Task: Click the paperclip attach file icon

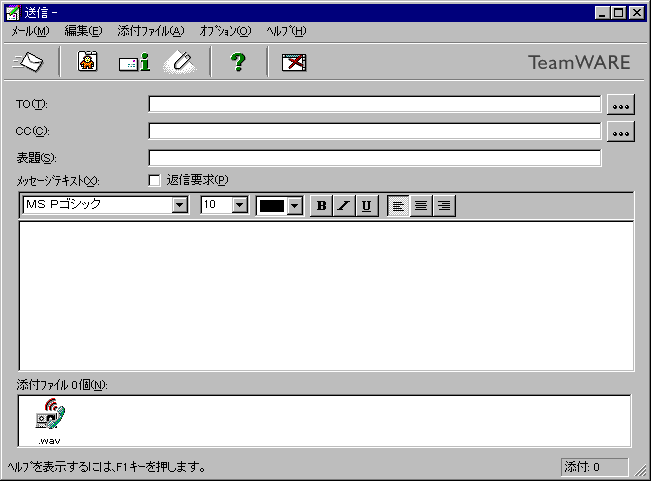Action: click(x=180, y=62)
